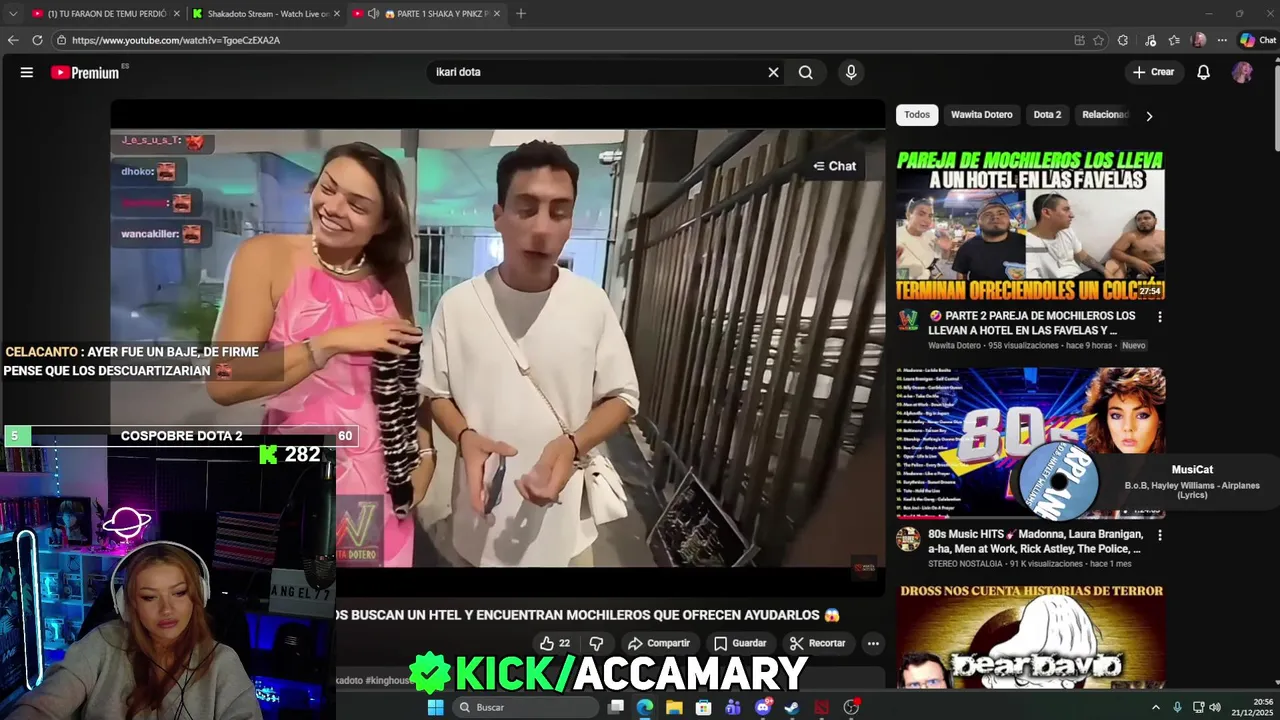Open options menu for 'PARTE 2 PAREJA' video
The height and width of the screenshot is (720, 1280).
pos(1160,317)
